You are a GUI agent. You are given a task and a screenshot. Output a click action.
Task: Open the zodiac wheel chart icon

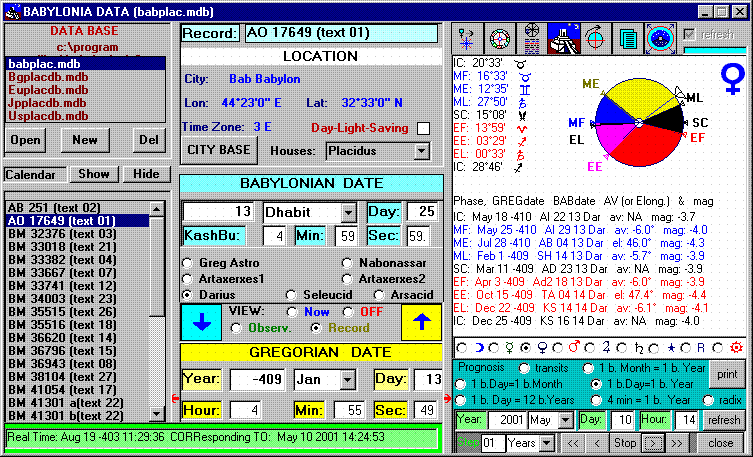point(500,38)
